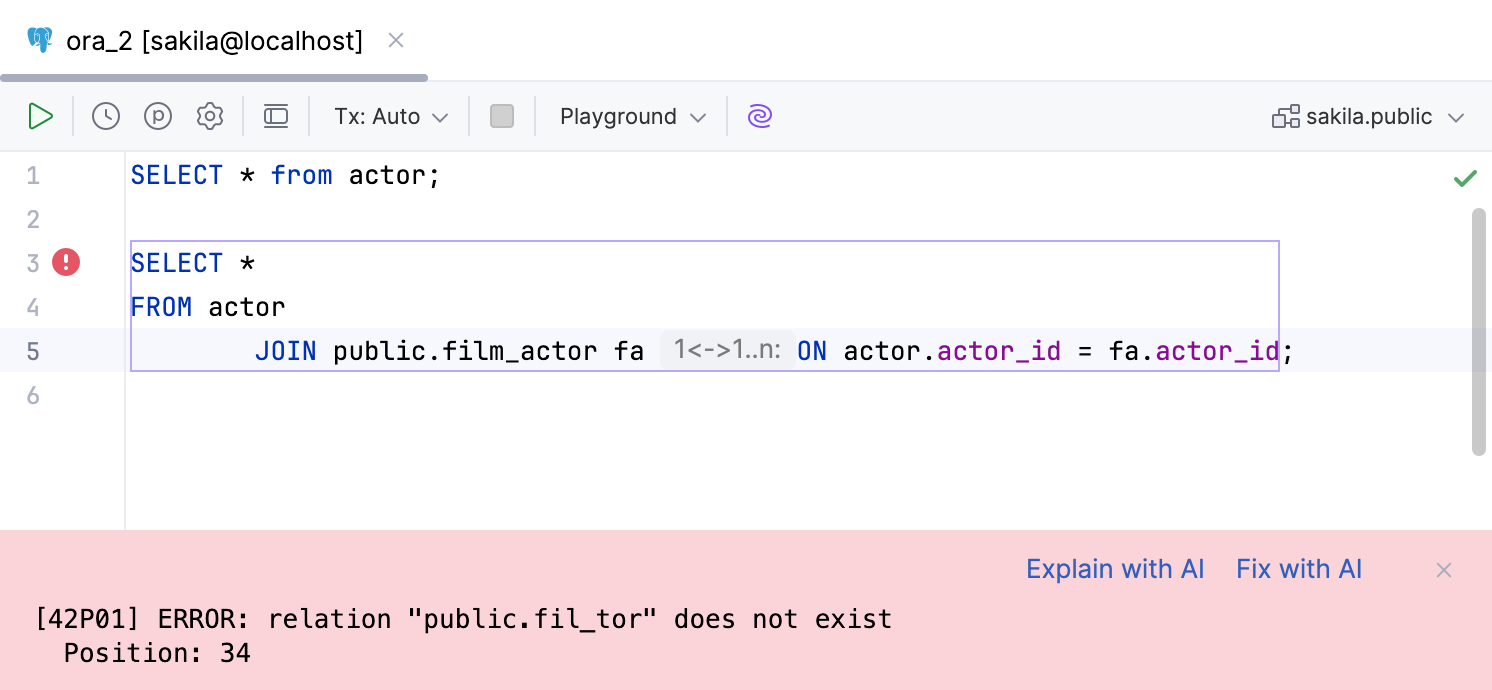The width and height of the screenshot is (1492, 690).
Task: Click the Fix with AI link
Action: point(1298,568)
